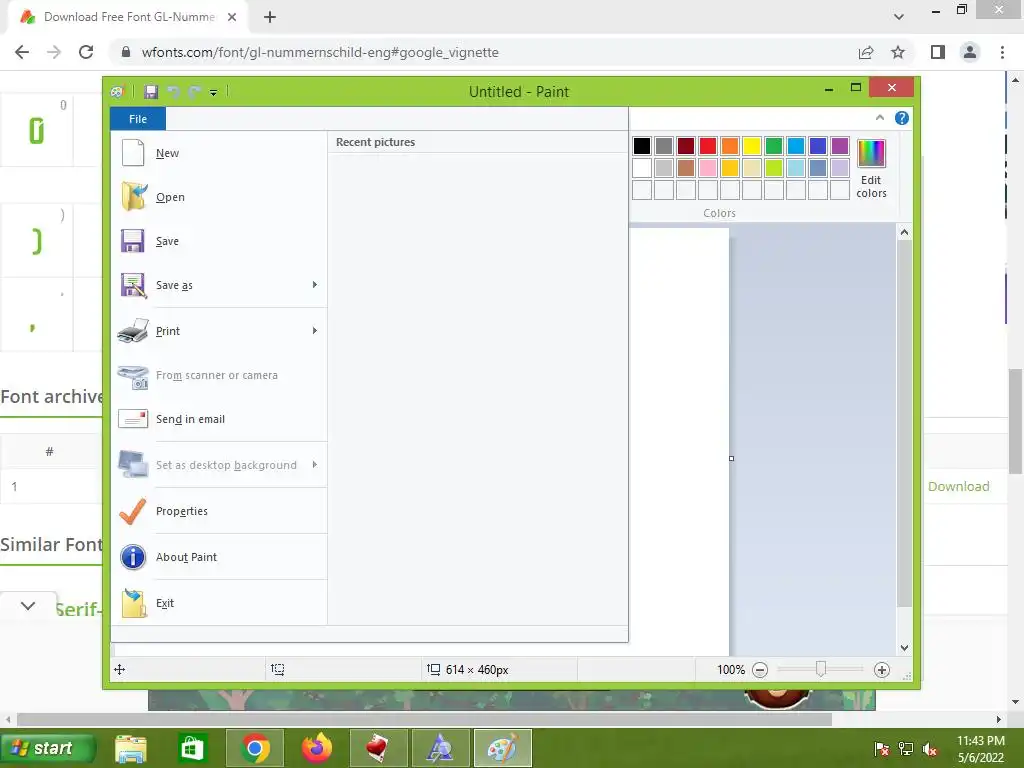Open Firefox from the taskbar

[317, 748]
